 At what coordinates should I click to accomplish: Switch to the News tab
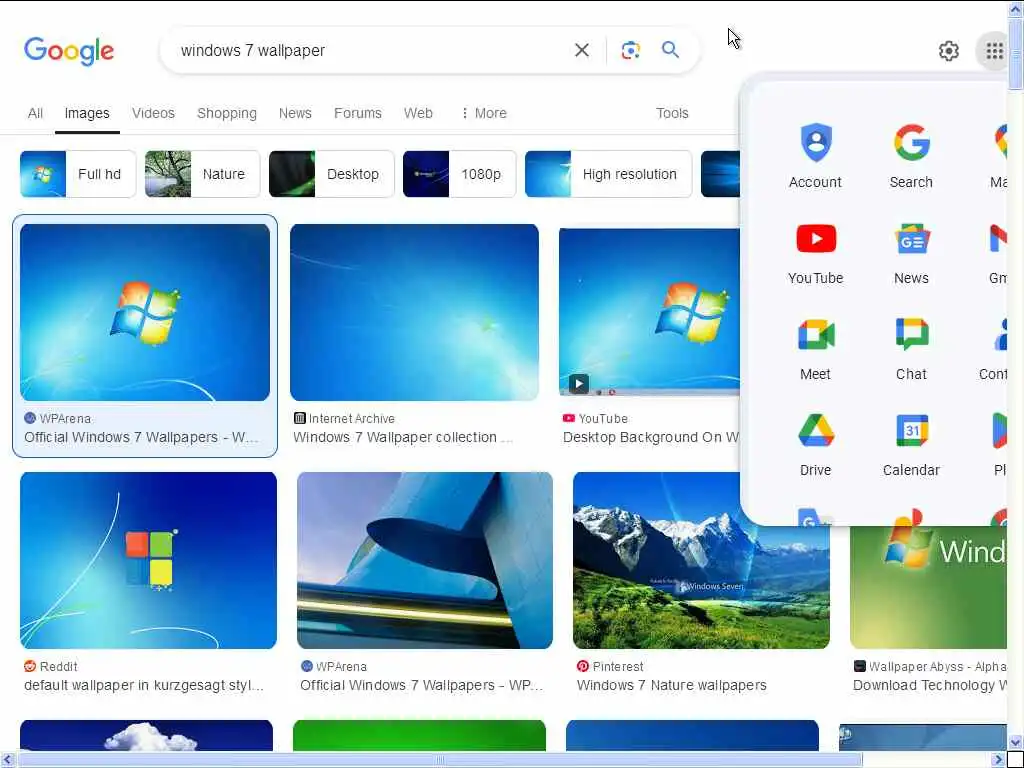coord(295,113)
